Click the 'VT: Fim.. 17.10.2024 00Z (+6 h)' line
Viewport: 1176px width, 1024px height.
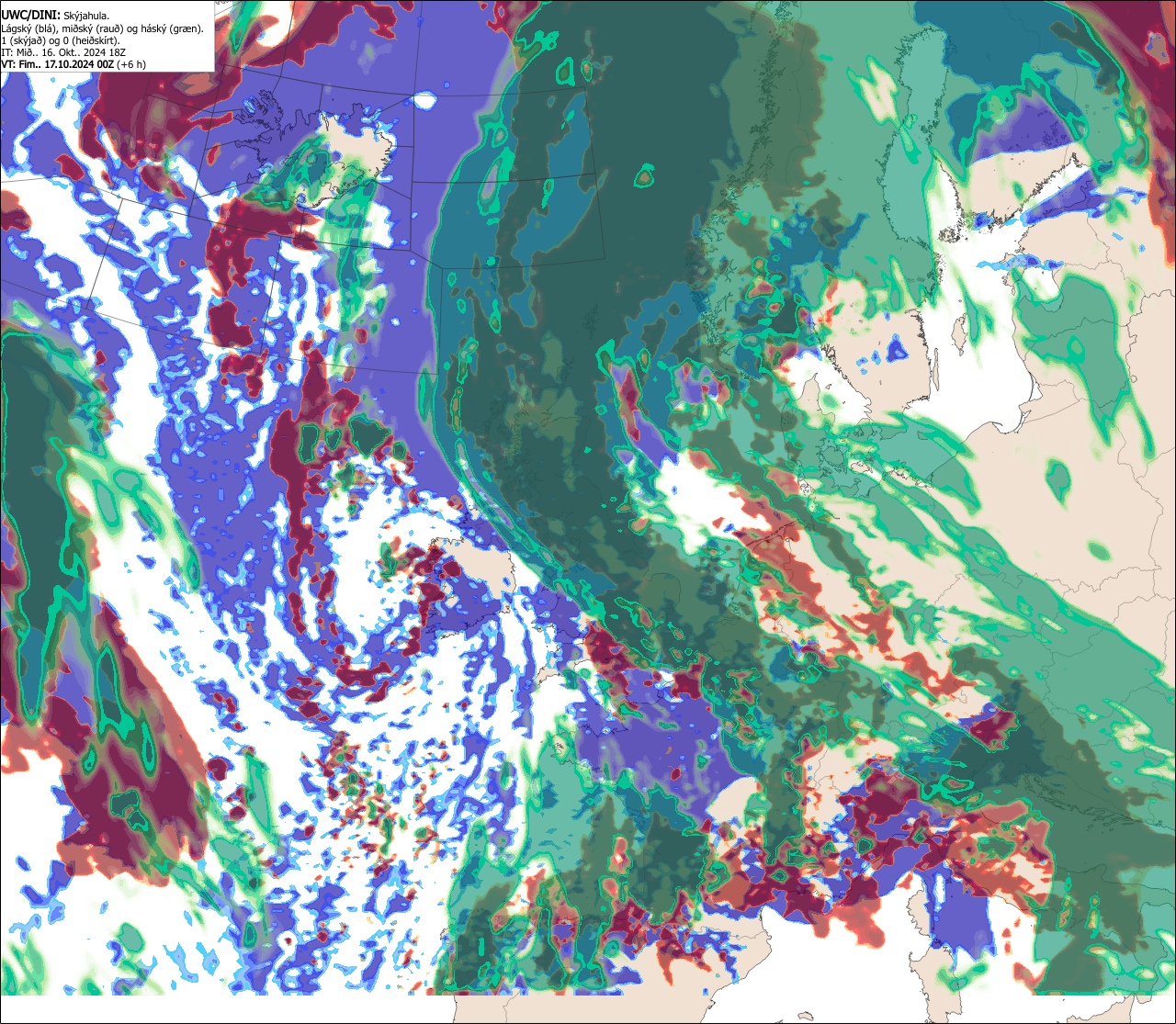click(x=73, y=64)
